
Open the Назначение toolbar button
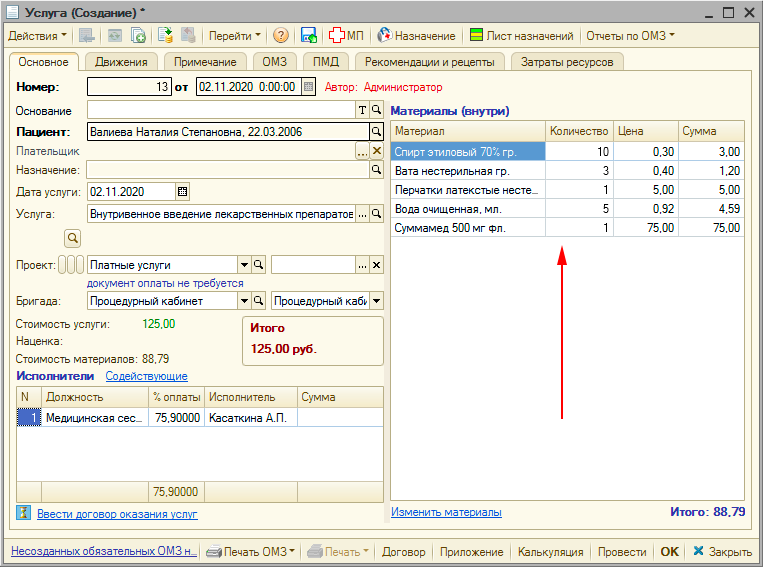416,35
